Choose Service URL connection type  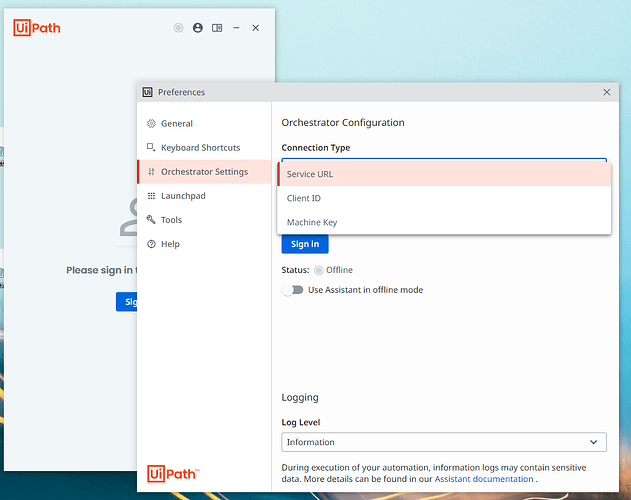(x=444, y=174)
